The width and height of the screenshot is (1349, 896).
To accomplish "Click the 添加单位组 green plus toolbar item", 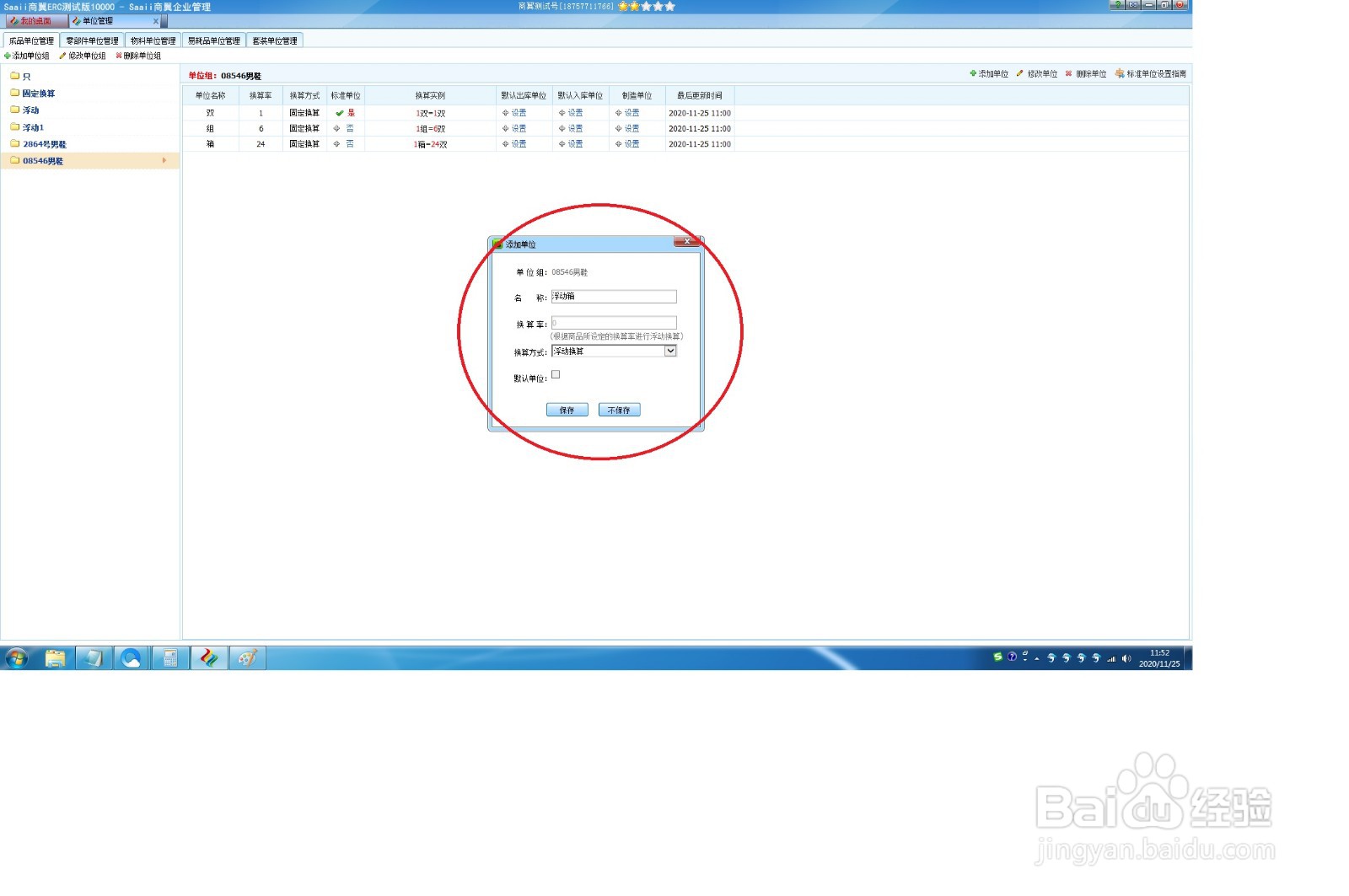I will tap(27, 56).
